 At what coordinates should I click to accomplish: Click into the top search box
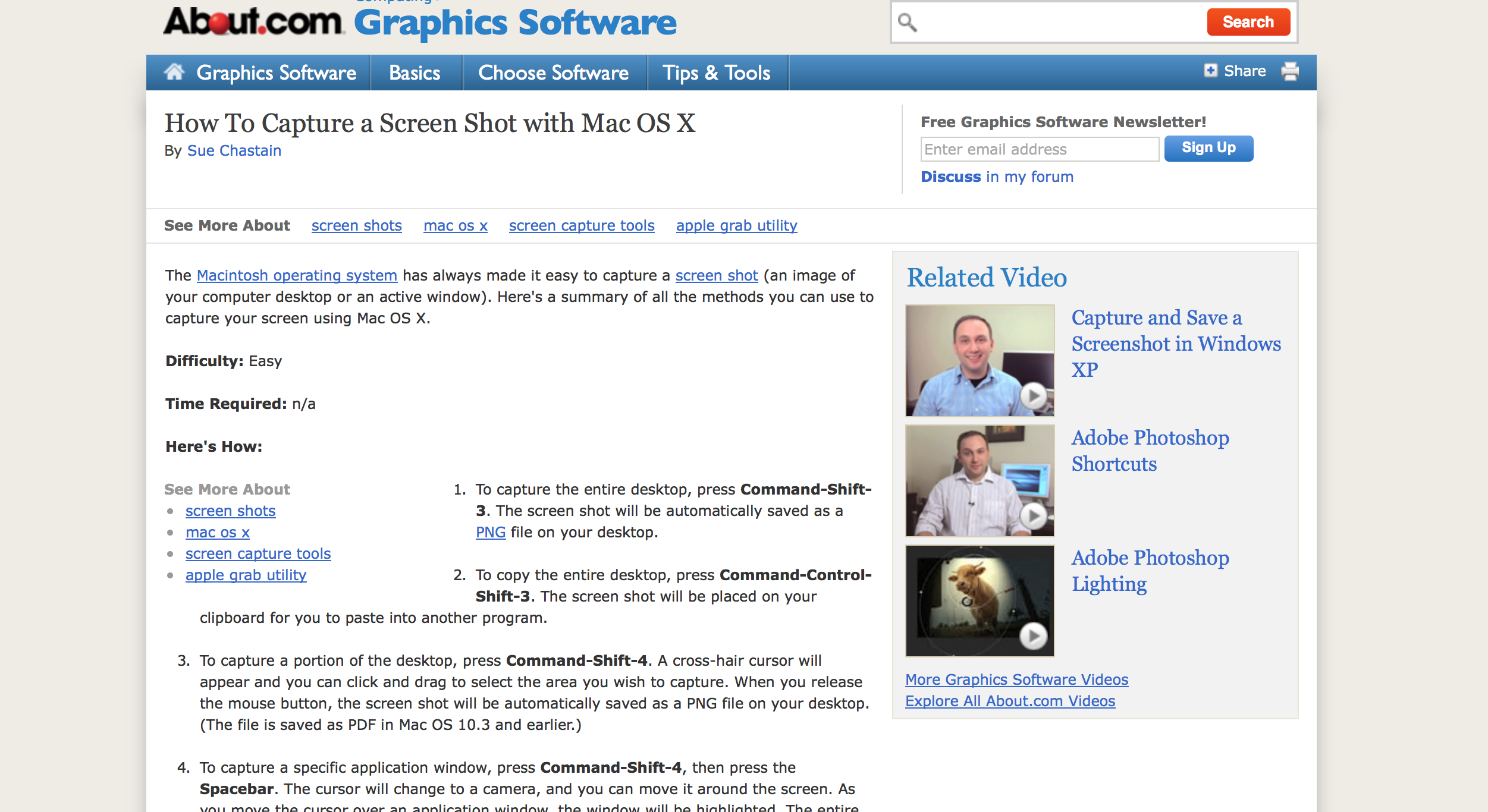pyautogui.click(x=1059, y=23)
